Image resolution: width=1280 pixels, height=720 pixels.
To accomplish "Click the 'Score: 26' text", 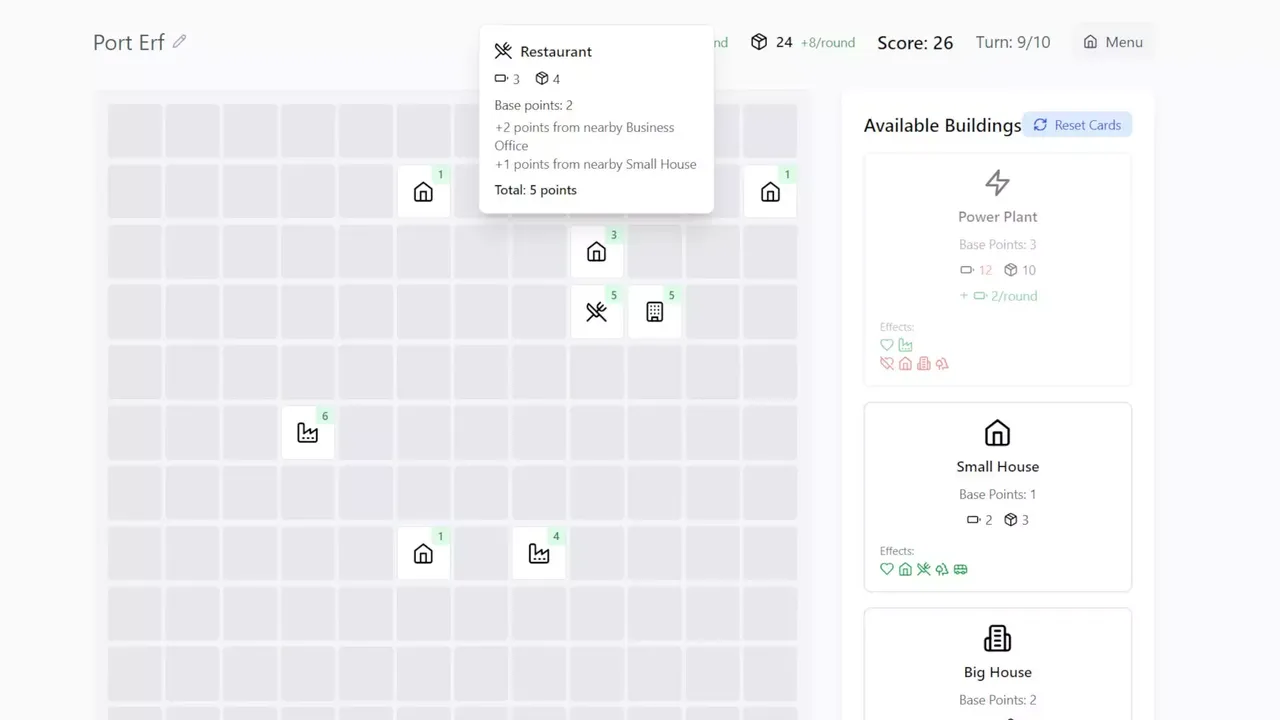I will click(x=915, y=43).
